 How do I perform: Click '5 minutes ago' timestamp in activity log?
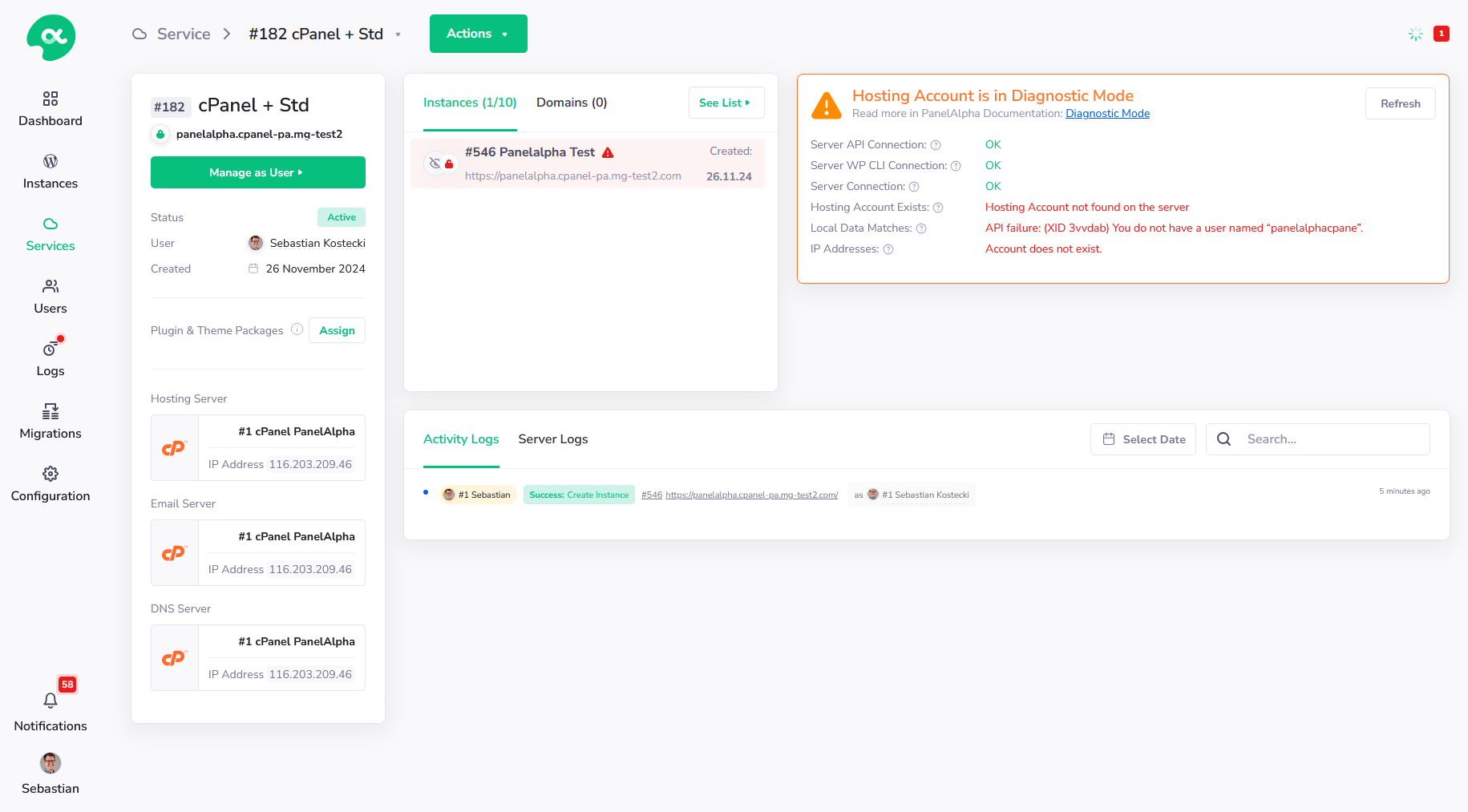coord(1405,491)
